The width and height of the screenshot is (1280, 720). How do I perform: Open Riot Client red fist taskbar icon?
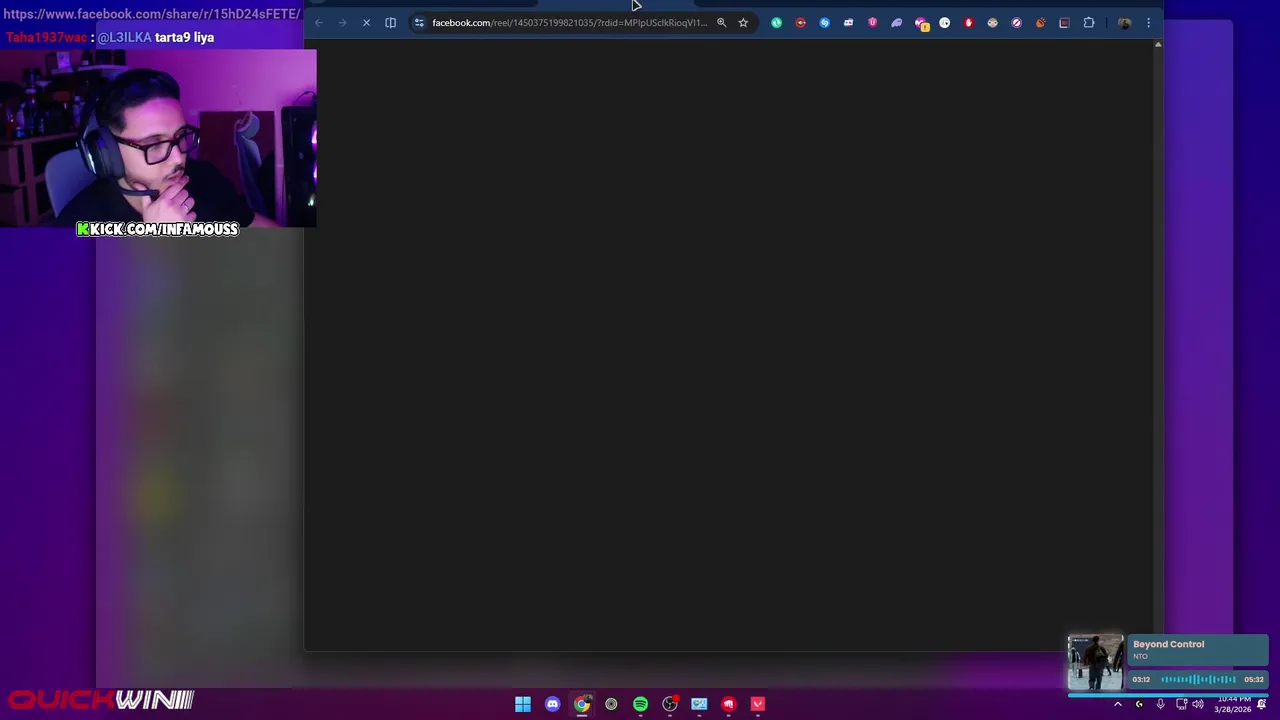pyautogui.click(x=728, y=704)
